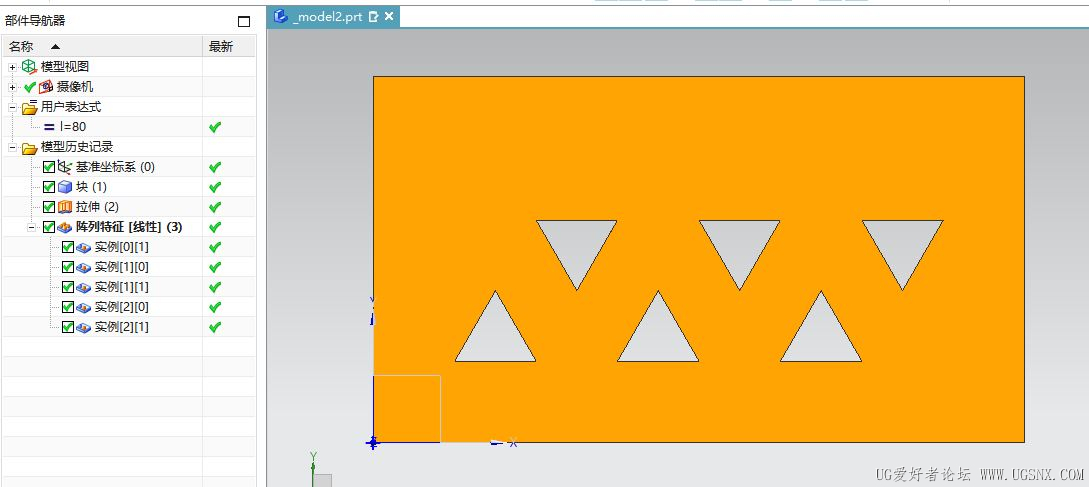Sort by the 最新 column header

coord(228,47)
